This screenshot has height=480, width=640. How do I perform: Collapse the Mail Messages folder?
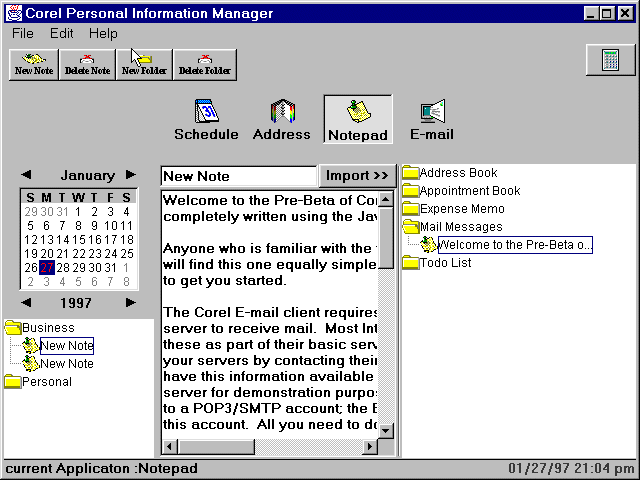[x=411, y=227]
